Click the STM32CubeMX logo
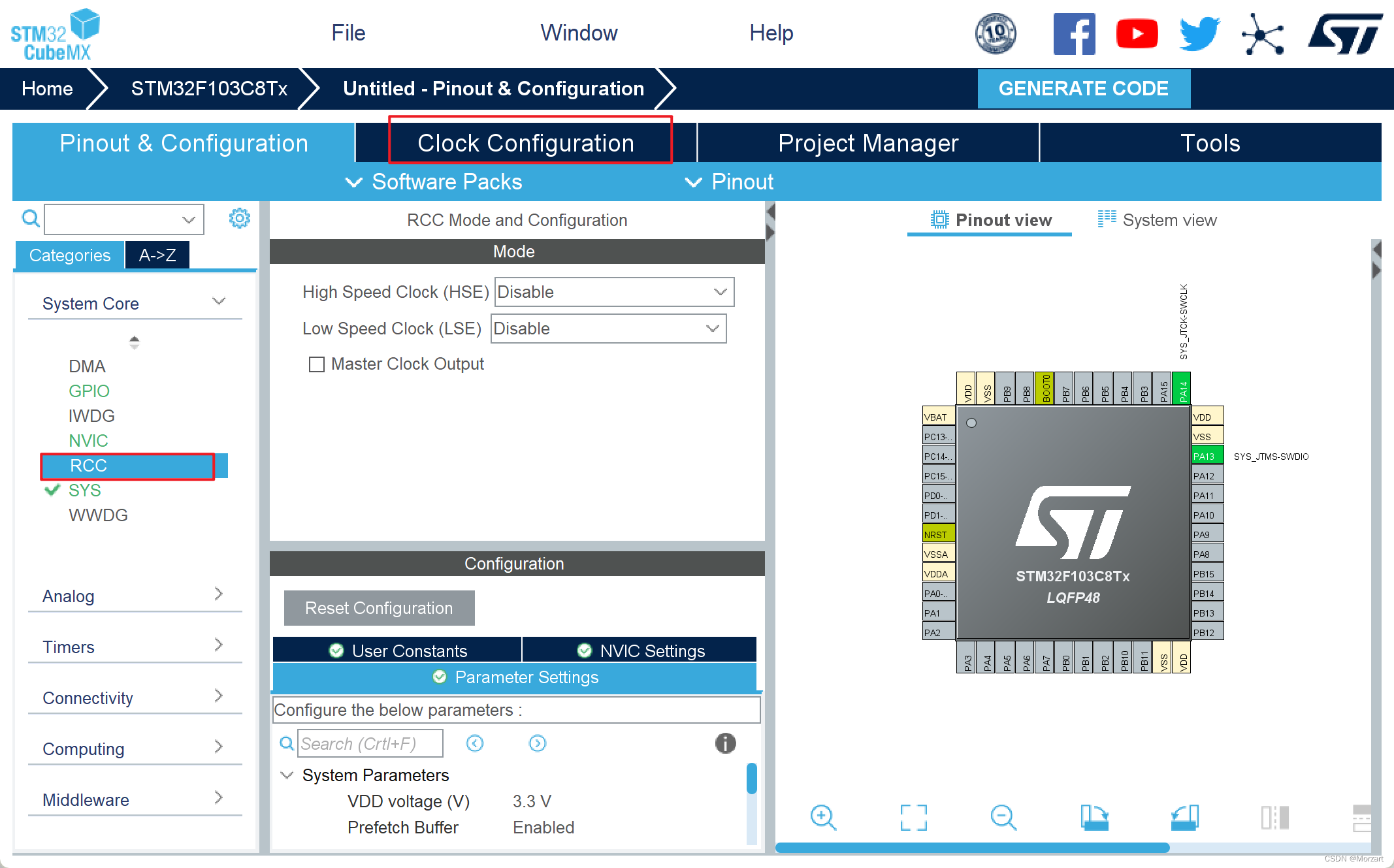This screenshot has height=868, width=1394. (56, 35)
